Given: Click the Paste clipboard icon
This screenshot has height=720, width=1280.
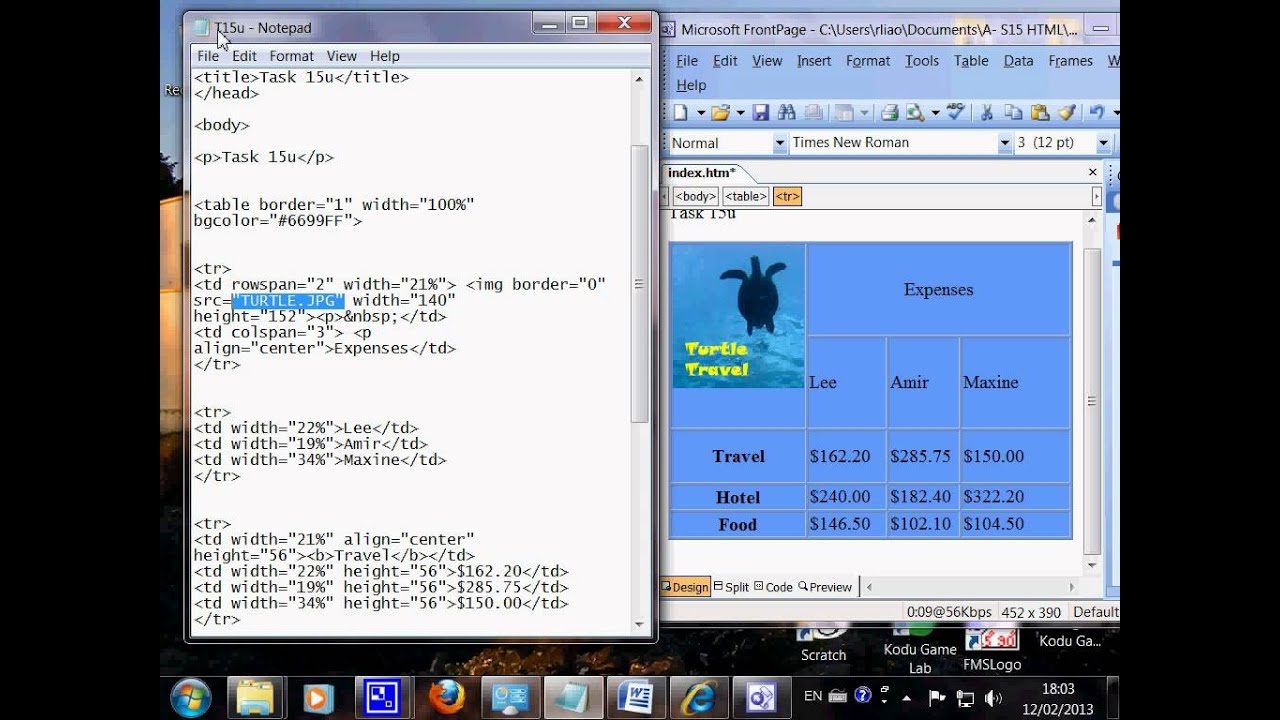Looking at the screenshot, I should pyautogui.click(x=1040, y=113).
